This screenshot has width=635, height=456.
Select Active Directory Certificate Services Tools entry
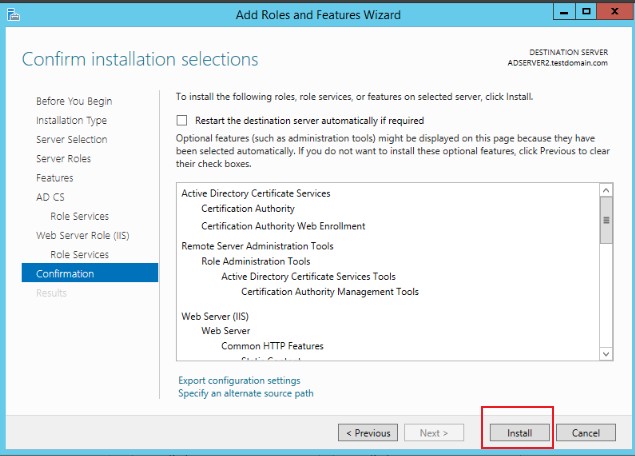click(308, 277)
